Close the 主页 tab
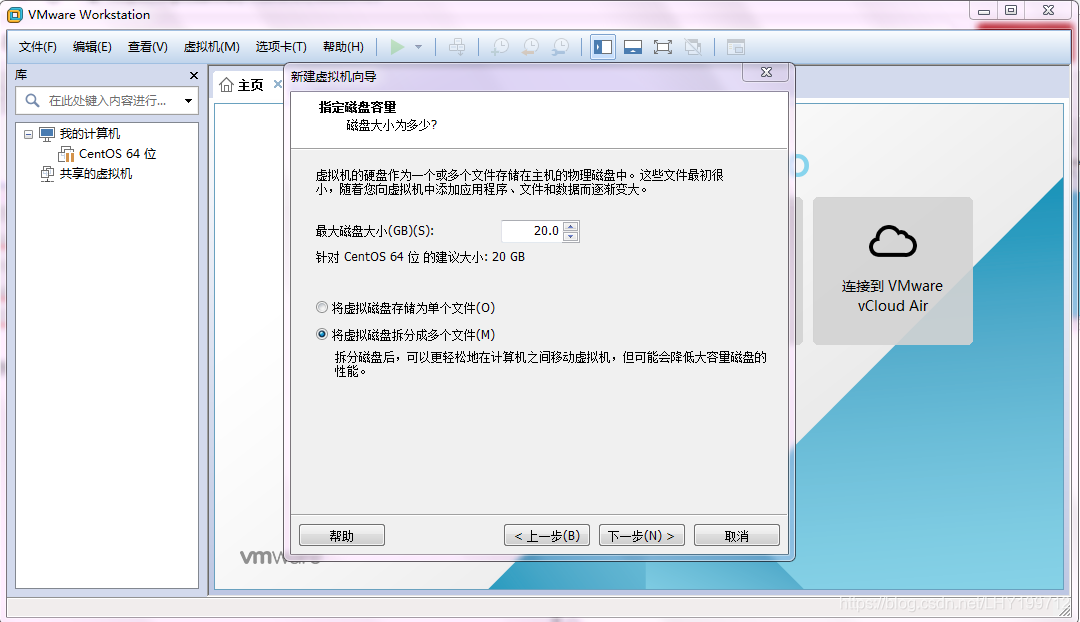Image resolution: width=1080 pixels, height=622 pixels. coord(277,84)
